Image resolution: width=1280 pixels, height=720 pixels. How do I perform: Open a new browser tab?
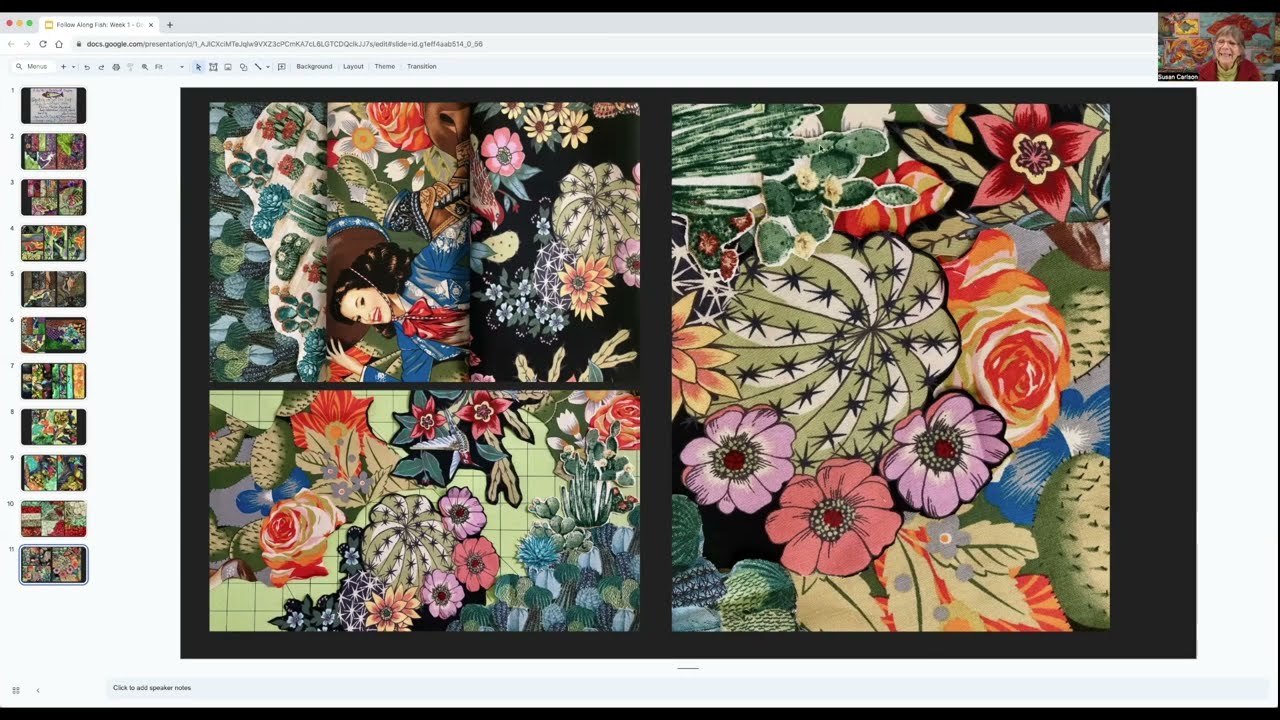pos(170,25)
